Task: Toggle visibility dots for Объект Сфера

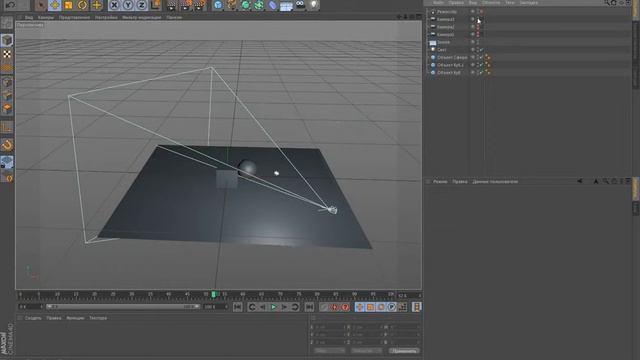Action: (x=478, y=58)
